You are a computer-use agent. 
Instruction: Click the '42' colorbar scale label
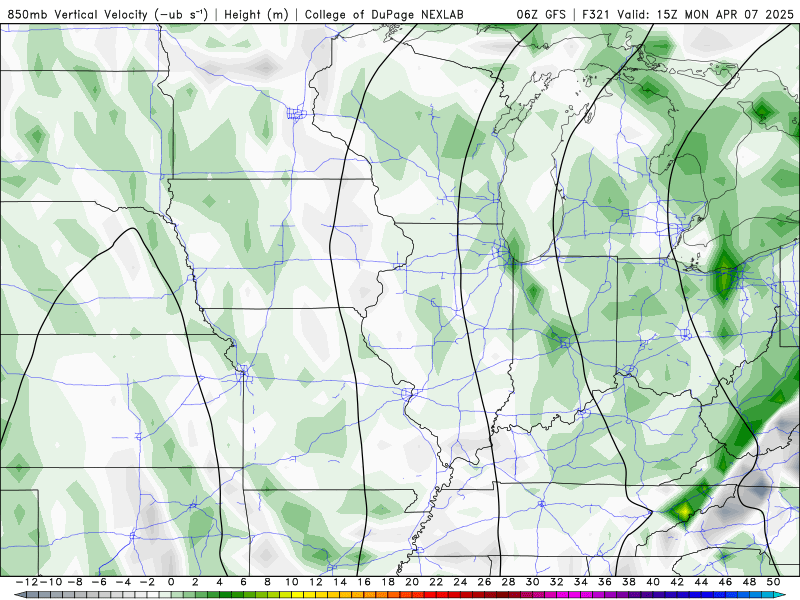(x=677, y=582)
